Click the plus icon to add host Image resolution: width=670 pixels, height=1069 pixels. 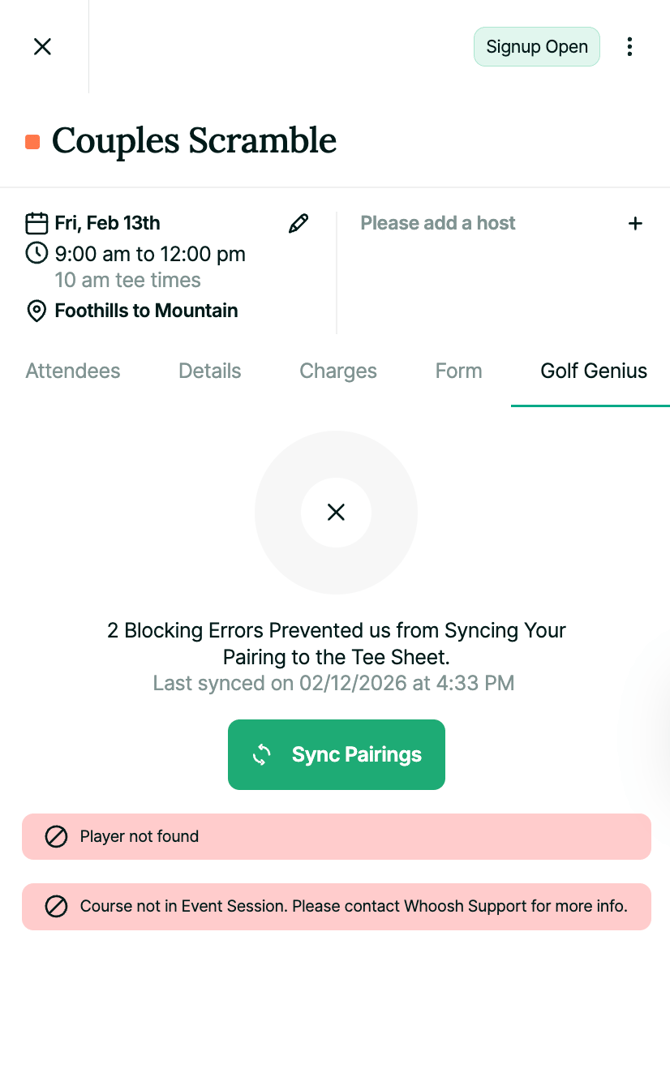click(x=635, y=223)
